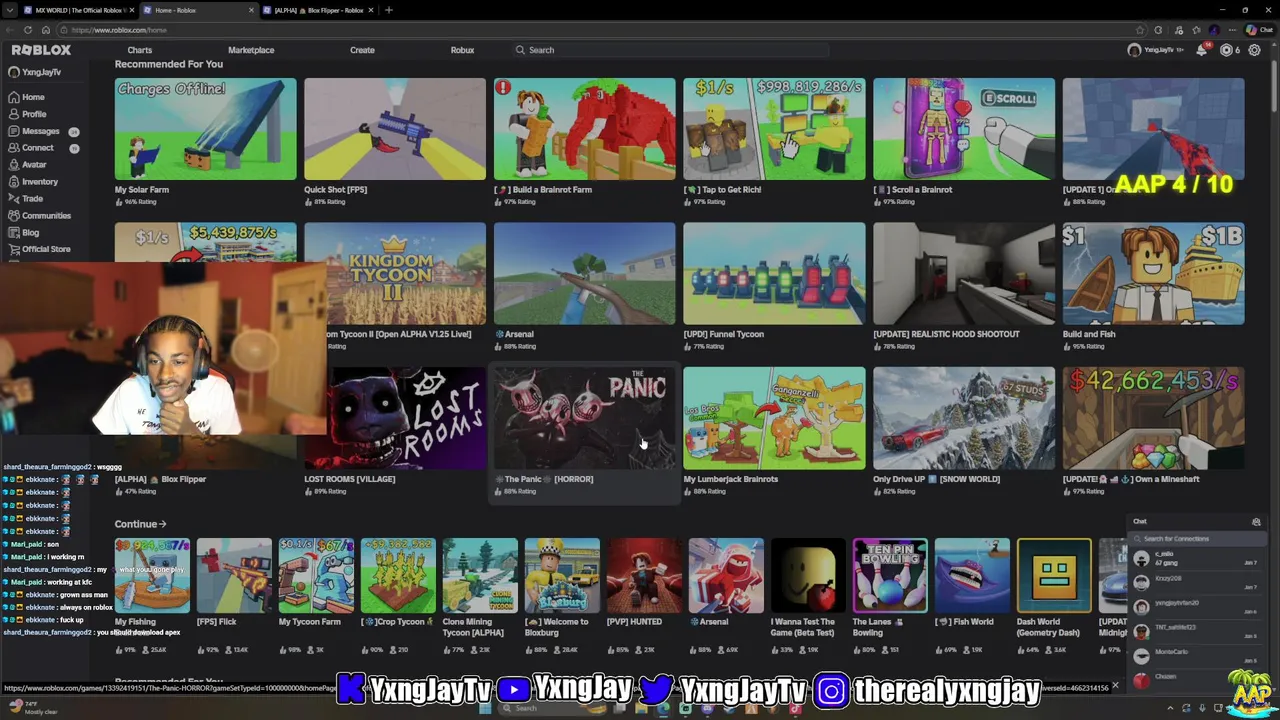Open the Avatar sidebar icon

click(14, 165)
